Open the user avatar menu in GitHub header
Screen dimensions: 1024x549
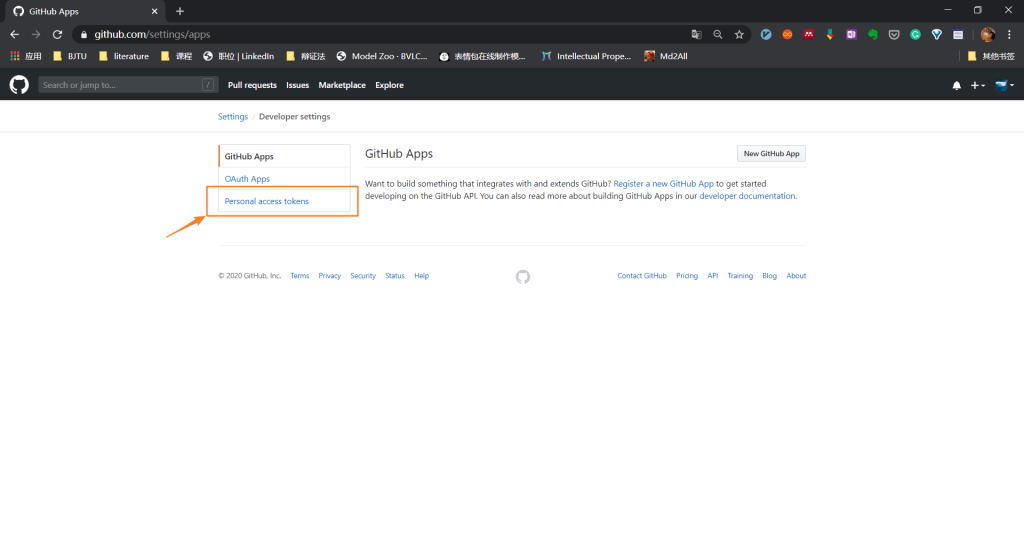click(1004, 86)
